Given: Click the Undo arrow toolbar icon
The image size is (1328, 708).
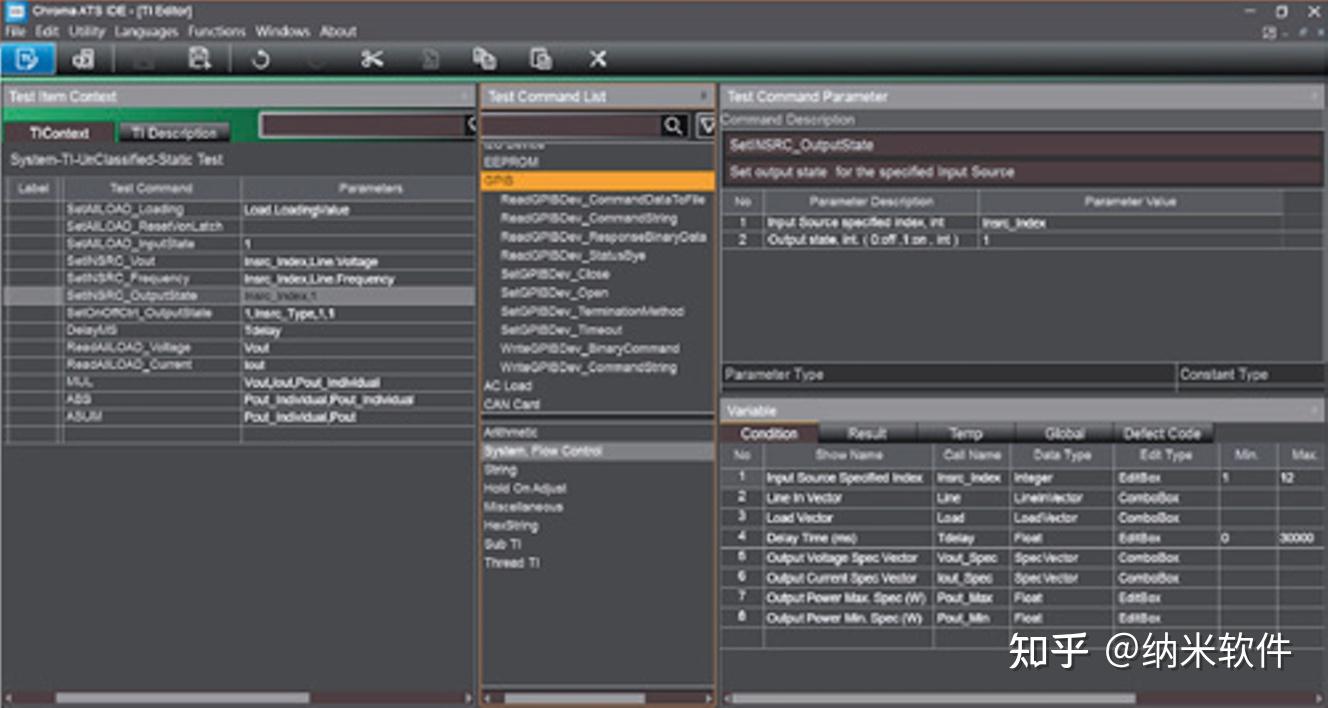Looking at the screenshot, I should pyautogui.click(x=260, y=59).
